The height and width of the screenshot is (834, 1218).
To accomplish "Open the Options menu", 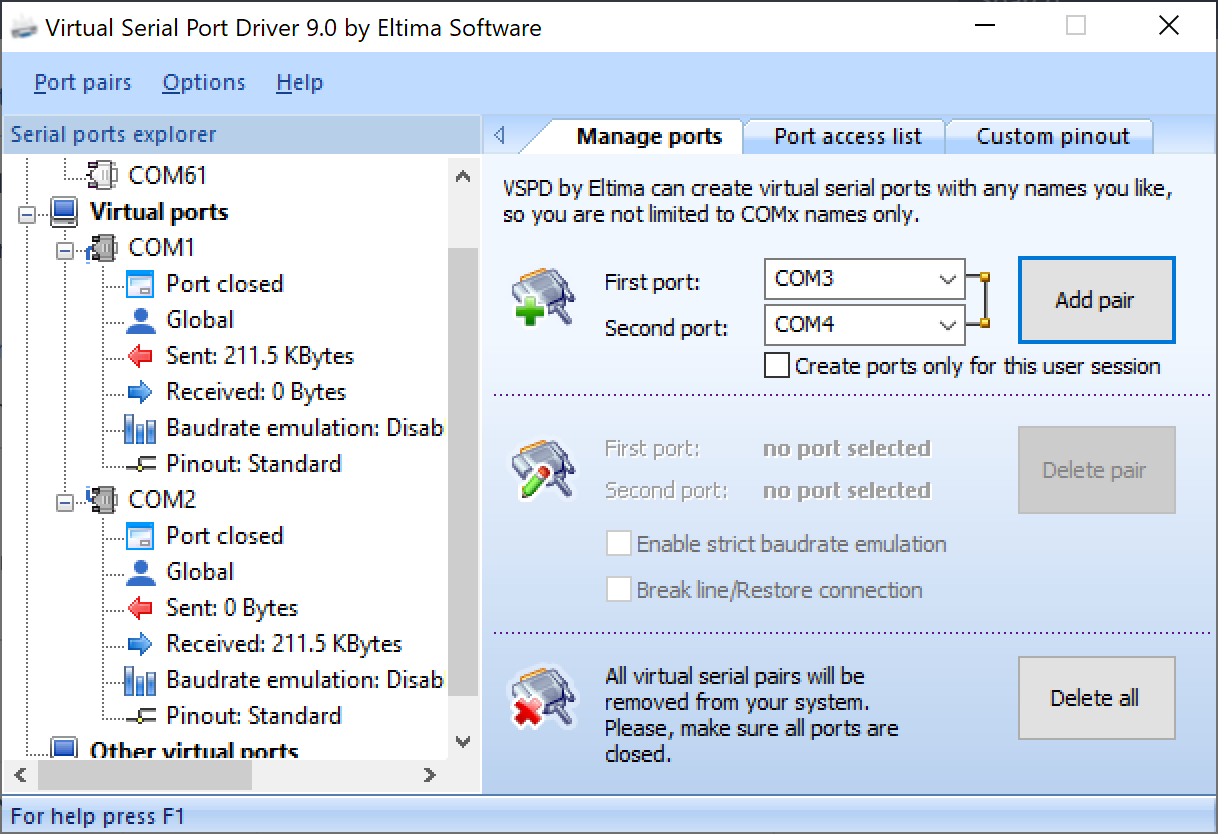I will coord(204,83).
